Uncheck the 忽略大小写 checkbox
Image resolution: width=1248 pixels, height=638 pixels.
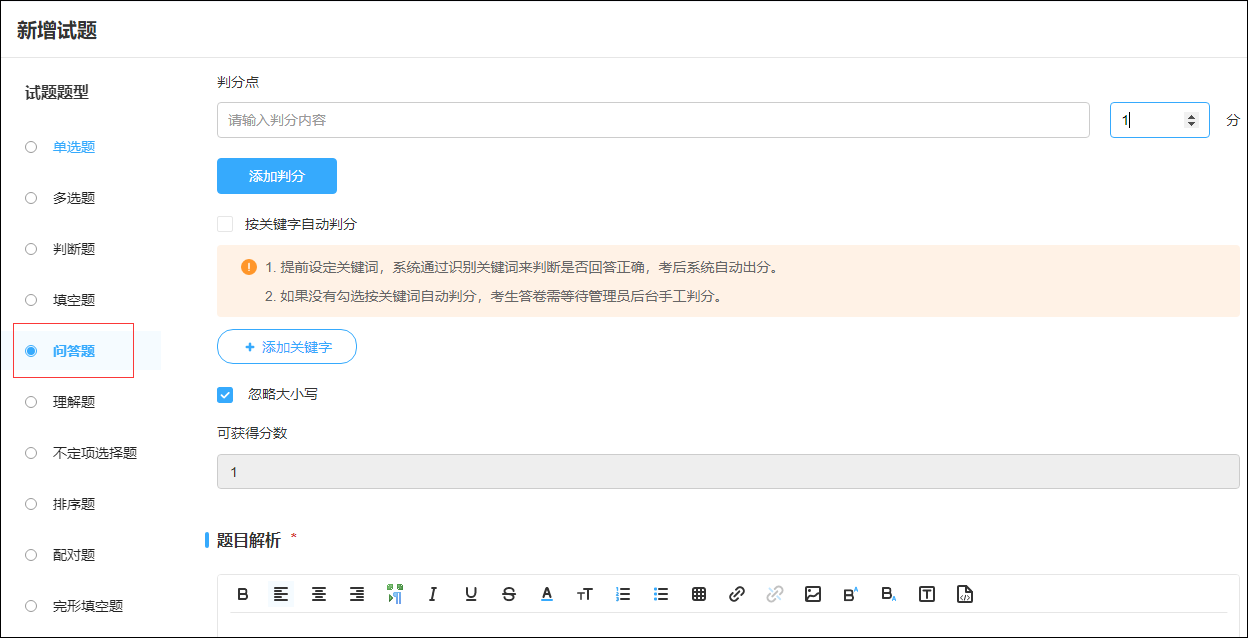pyautogui.click(x=225, y=395)
